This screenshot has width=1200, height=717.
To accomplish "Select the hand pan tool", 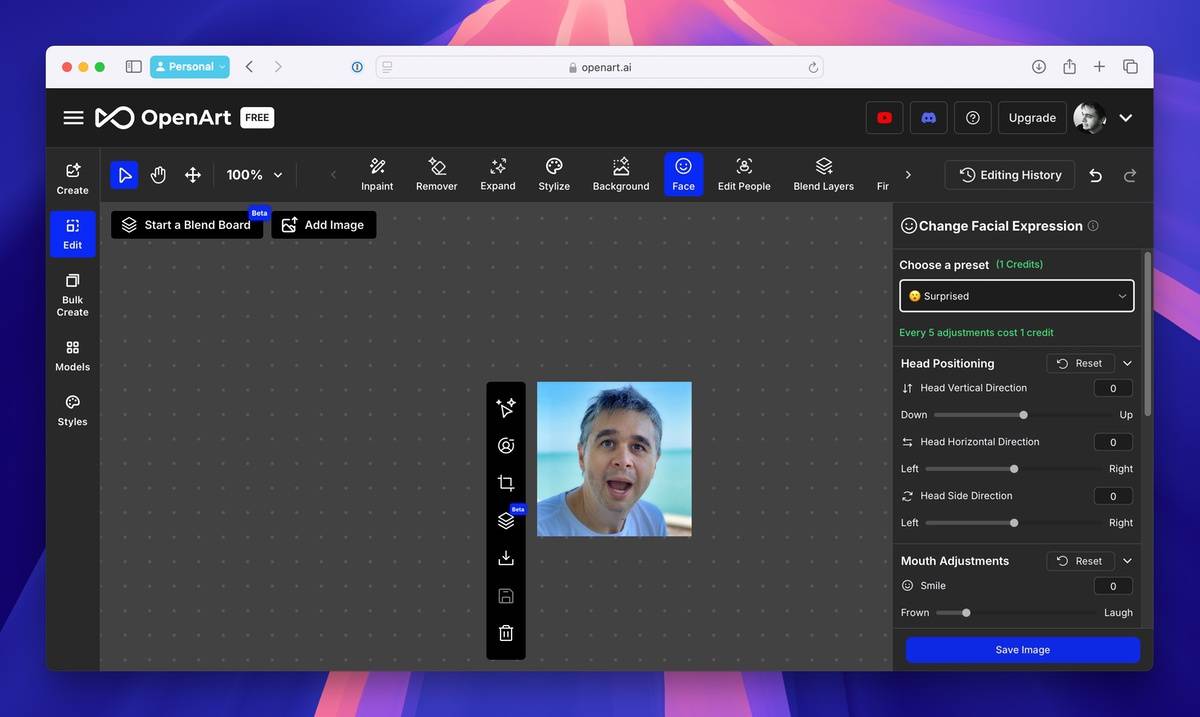I will click(158, 175).
